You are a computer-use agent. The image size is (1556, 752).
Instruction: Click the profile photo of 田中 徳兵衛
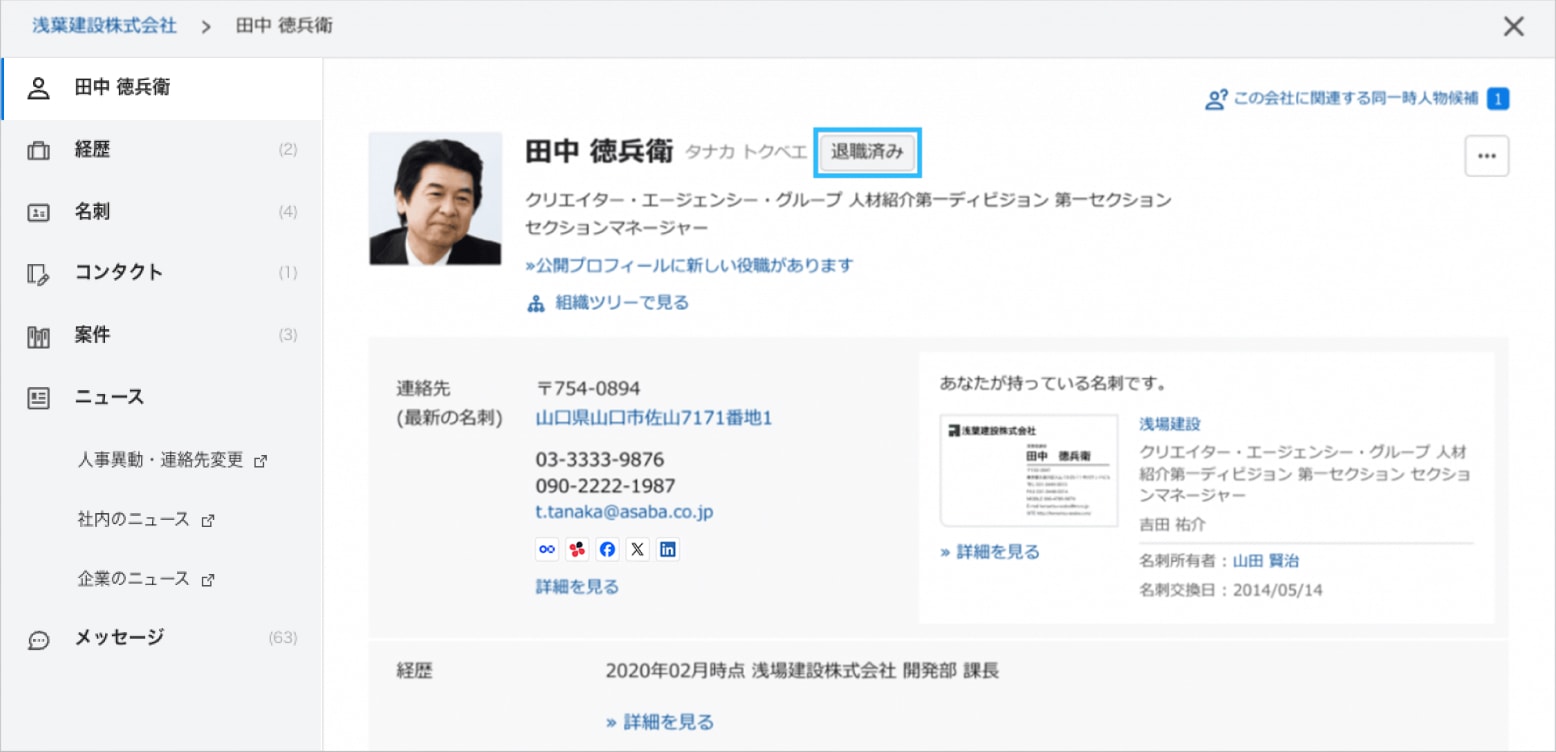436,198
